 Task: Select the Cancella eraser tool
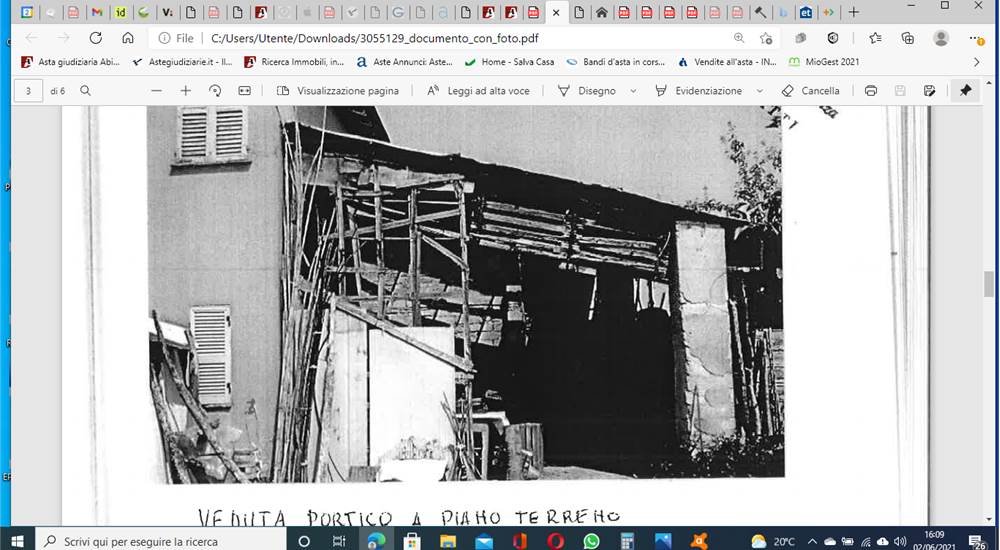click(811, 91)
